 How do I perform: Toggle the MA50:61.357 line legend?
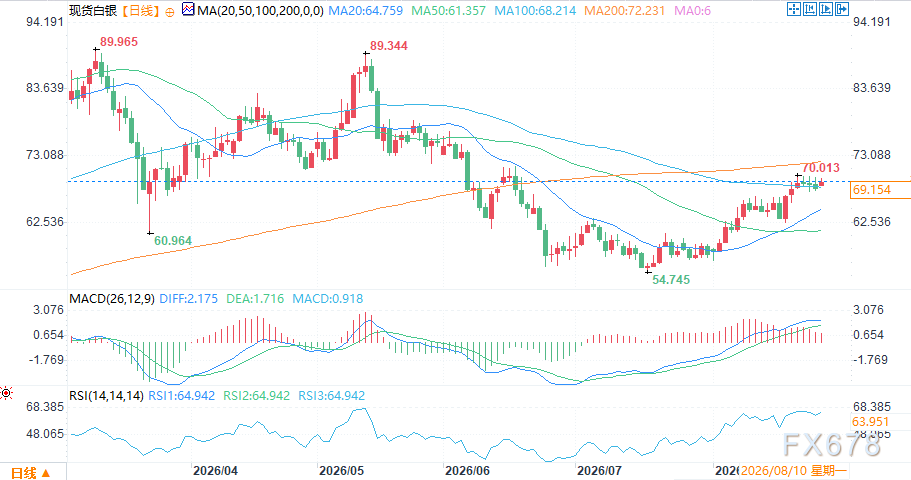pos(449,10)
